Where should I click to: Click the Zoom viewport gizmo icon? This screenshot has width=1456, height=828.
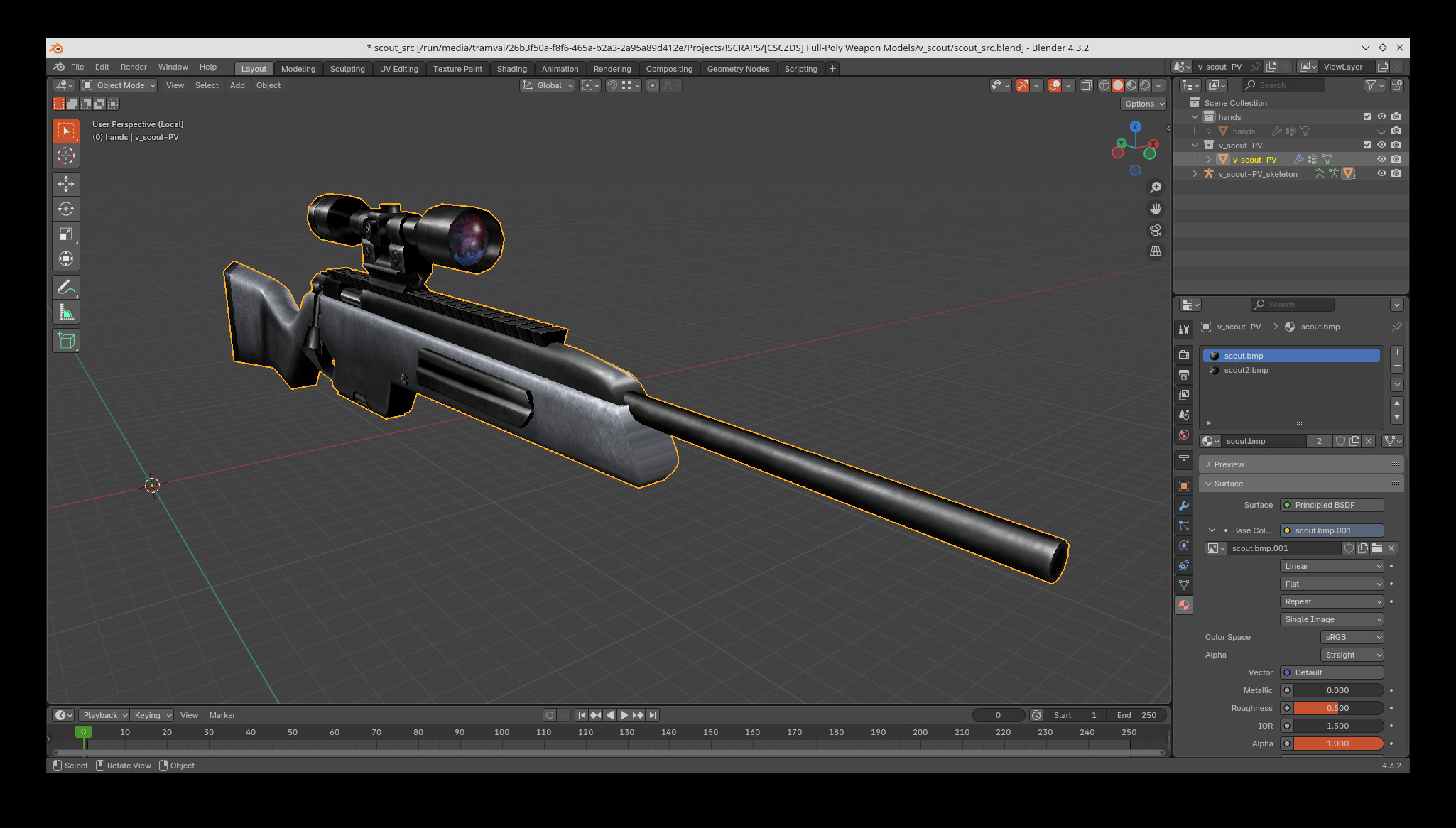pos(1156,187)
